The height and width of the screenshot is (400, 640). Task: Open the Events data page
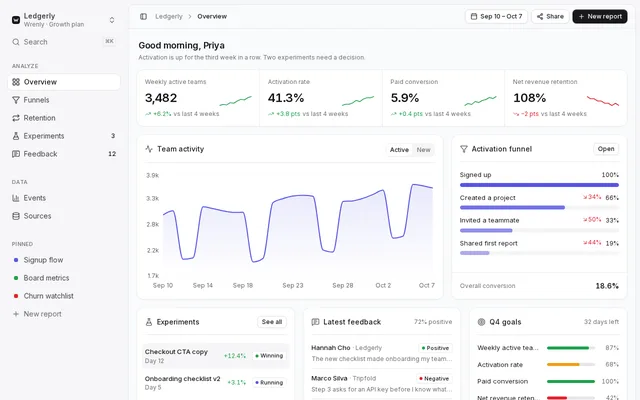point(64,198)
